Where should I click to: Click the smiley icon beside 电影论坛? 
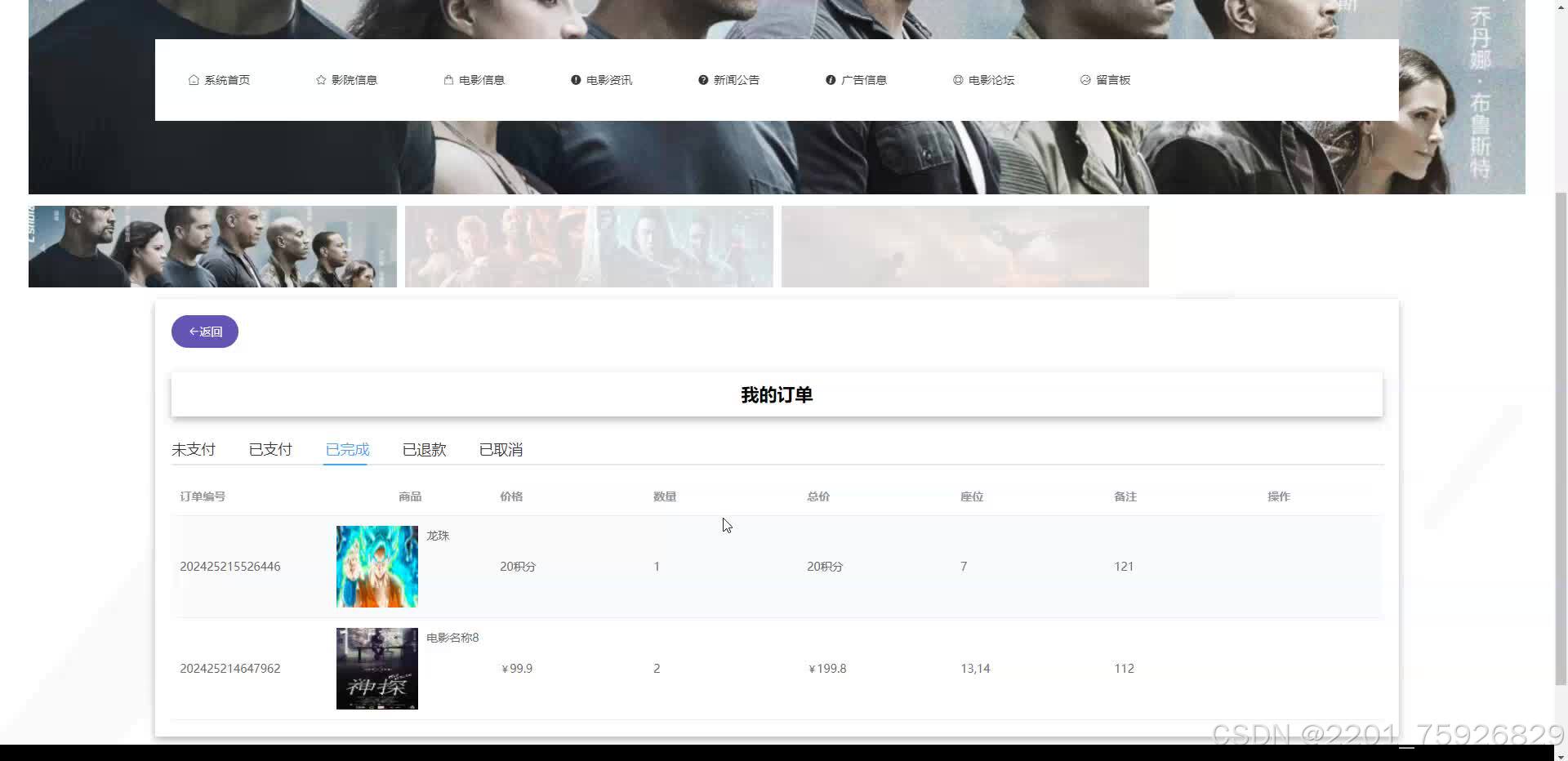pos(958,80)
